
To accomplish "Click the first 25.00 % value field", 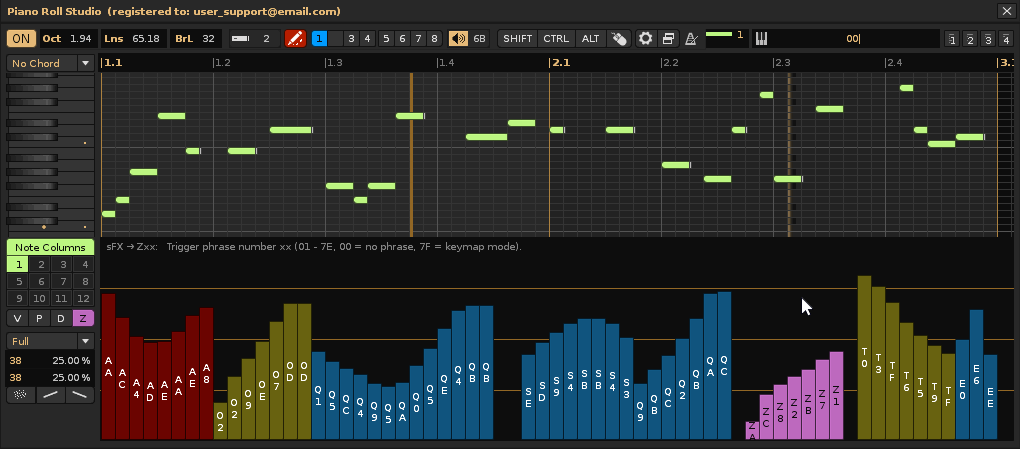I will pyautogui.click(x=70, y=361).
